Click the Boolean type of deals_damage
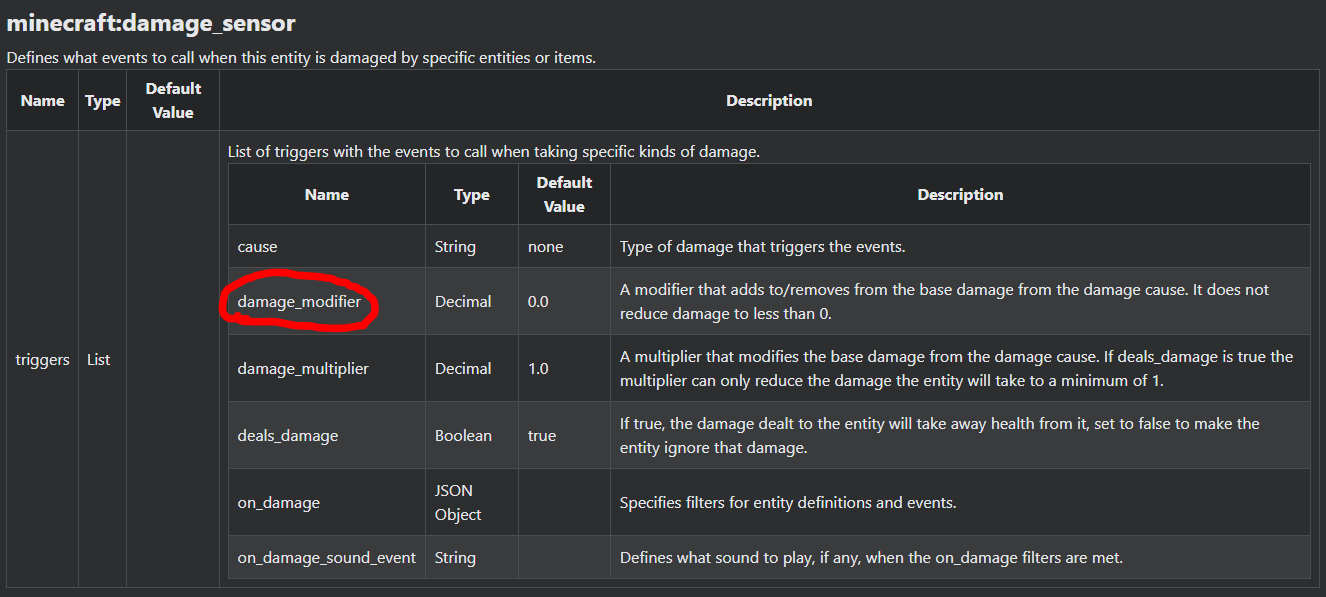Image resolution: width=1326 pixels, height=597 pixels. tap(463, 435)
